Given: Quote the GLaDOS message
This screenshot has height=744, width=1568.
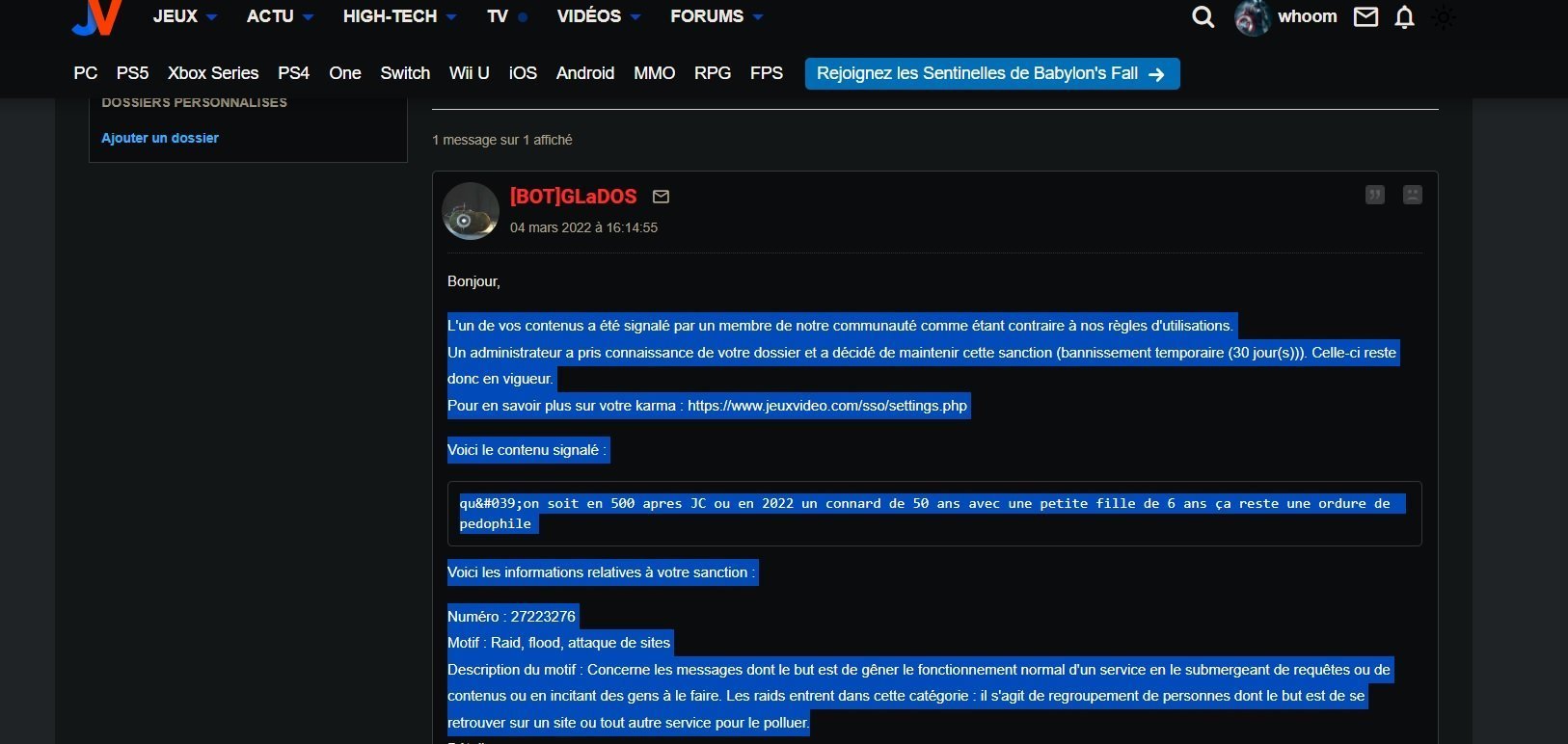Looking at the screenshot, I should tap(1375, 195).
